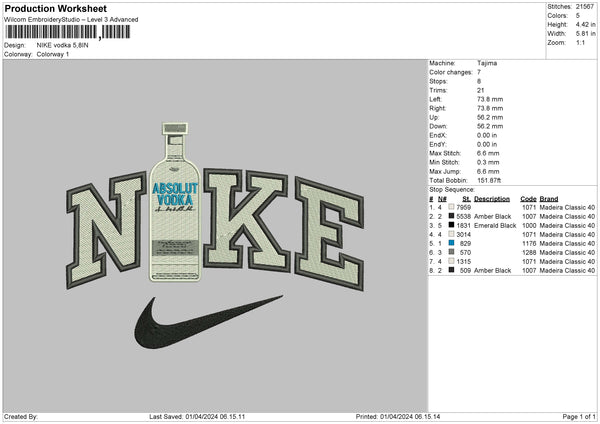This screenshot has width=600, height=424.
Task: Click the black swoosh logo in the preview
Action: pos(209,322)
